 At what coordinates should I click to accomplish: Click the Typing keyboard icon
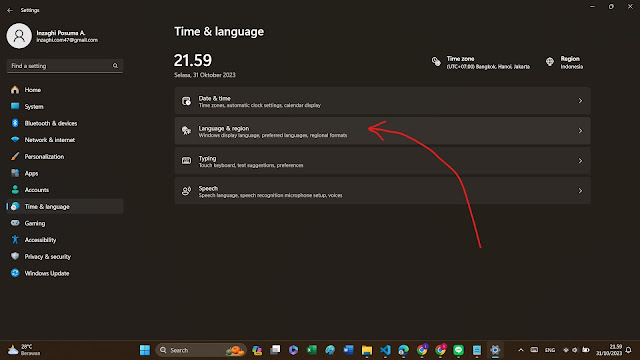pyautogui.click(x=187, y=161)
